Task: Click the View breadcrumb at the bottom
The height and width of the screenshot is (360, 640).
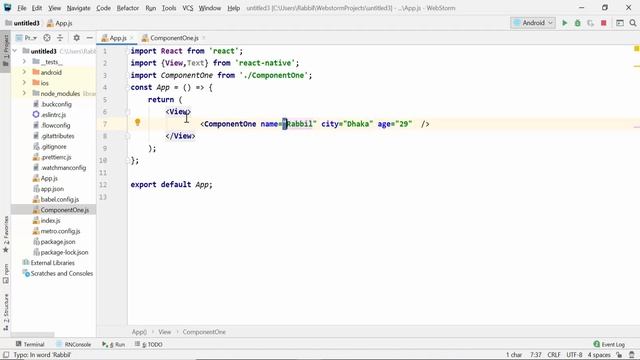Action: click(x=164, y=332)
